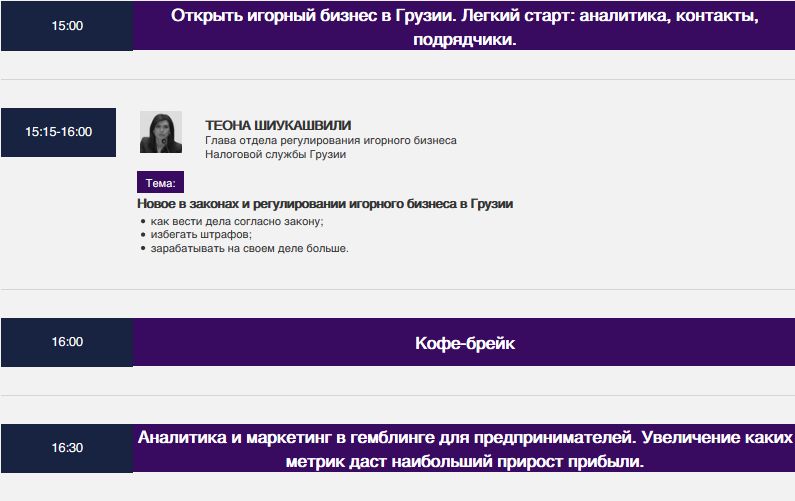Click bullet 'избегать штрафов'
The height and width of the screenshot is (501, 795).
click(201, 235)
